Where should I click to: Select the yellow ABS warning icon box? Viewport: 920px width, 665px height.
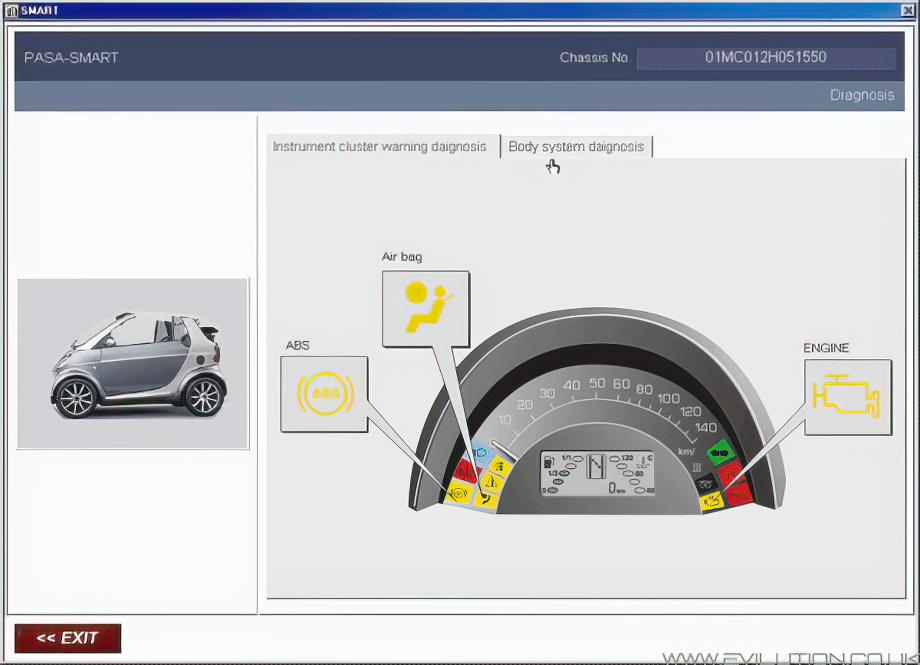tap(324, 394)
